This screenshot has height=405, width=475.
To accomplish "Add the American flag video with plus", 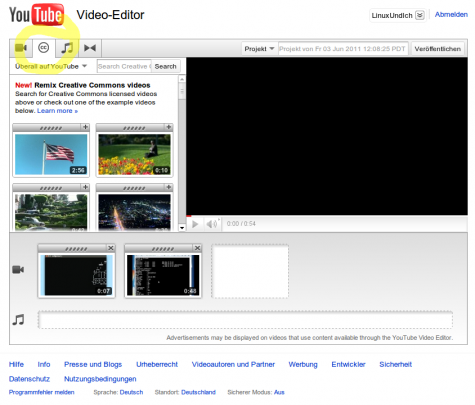I will click(85, 127).
